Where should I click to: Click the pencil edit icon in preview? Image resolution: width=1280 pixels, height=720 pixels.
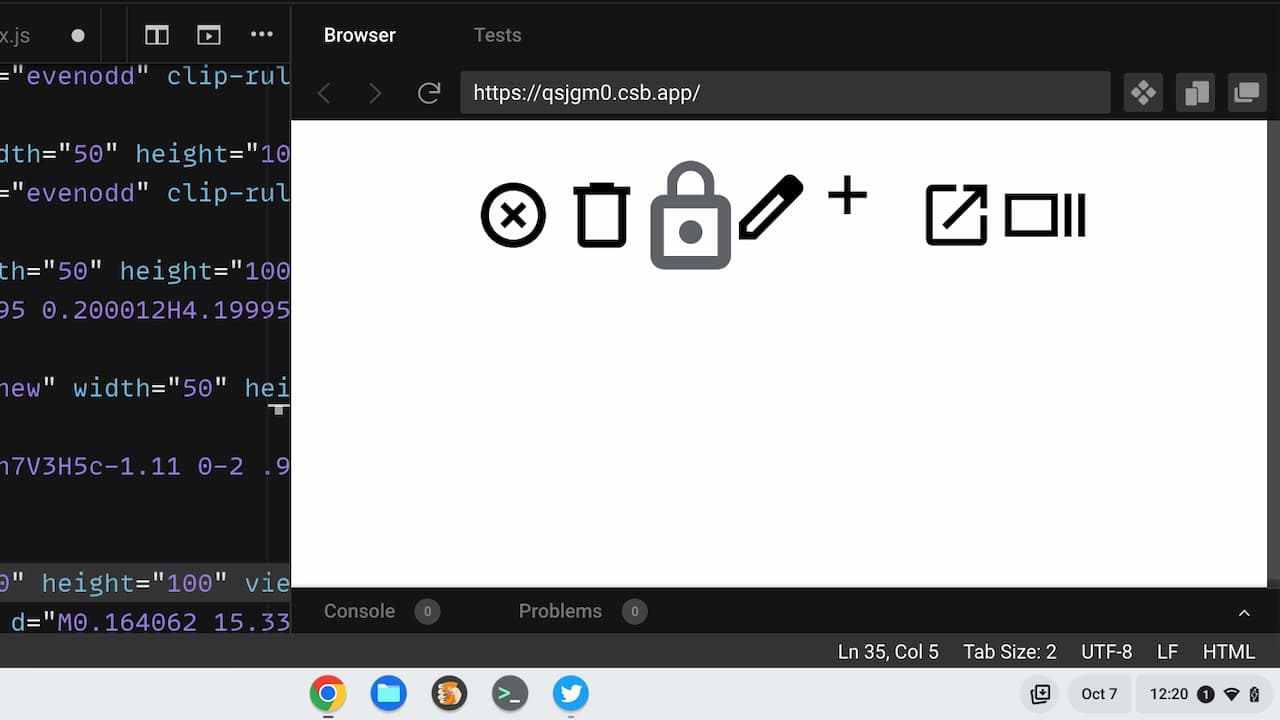point(771,207)
